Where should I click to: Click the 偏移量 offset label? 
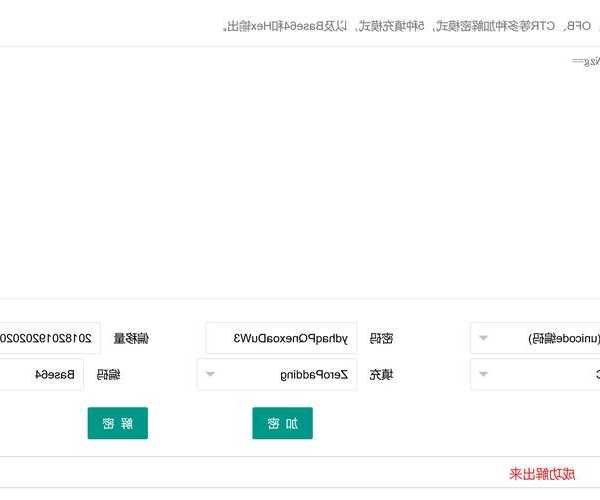click(x=131, y=339)
